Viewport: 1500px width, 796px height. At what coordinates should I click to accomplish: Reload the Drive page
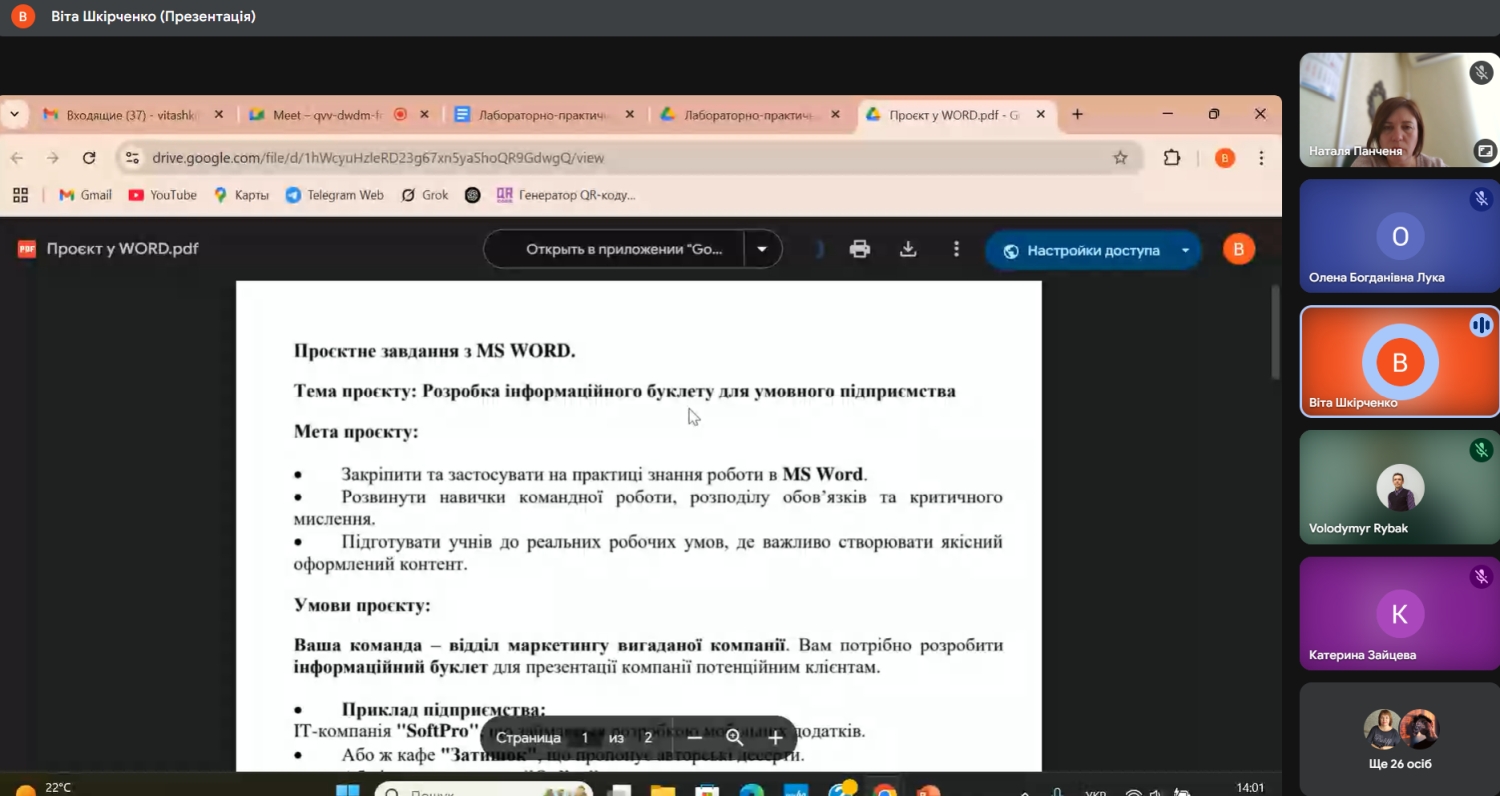click(89, 158)
